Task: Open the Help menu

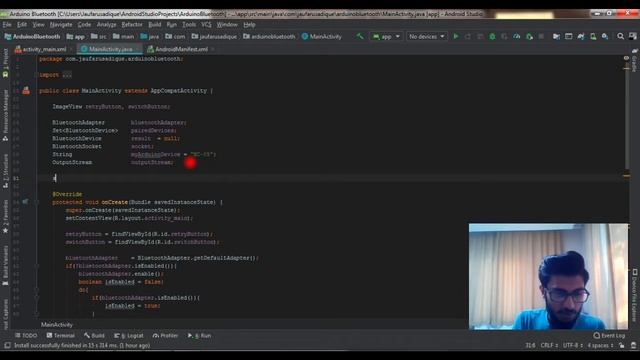Action: pos(249,24)
